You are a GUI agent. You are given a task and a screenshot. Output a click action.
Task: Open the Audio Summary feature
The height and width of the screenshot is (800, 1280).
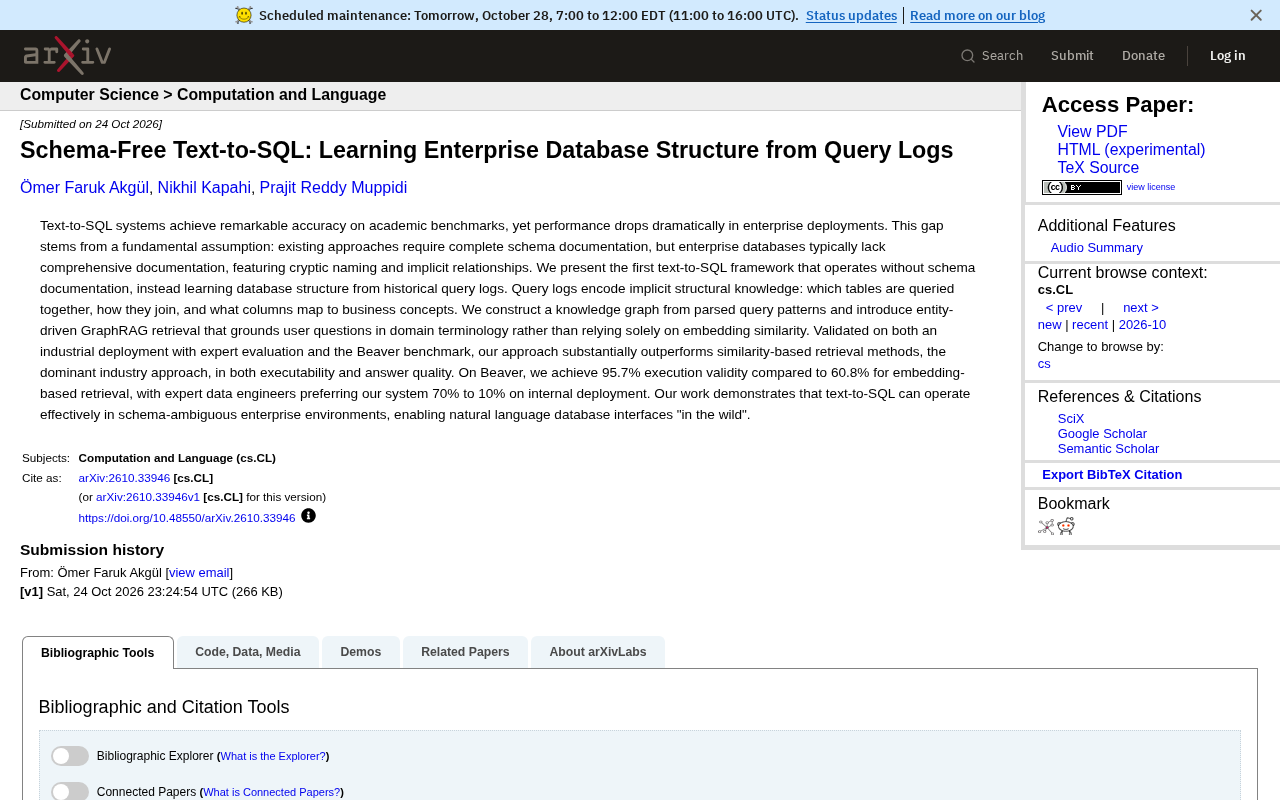pos(1096,248)
